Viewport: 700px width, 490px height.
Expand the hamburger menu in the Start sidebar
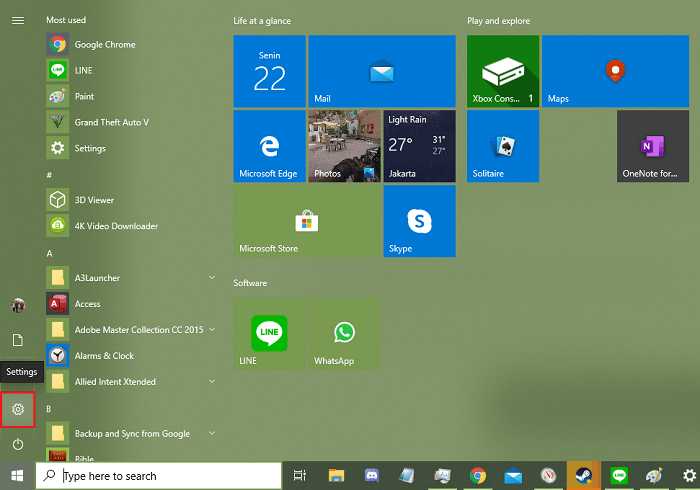(18, 21)
